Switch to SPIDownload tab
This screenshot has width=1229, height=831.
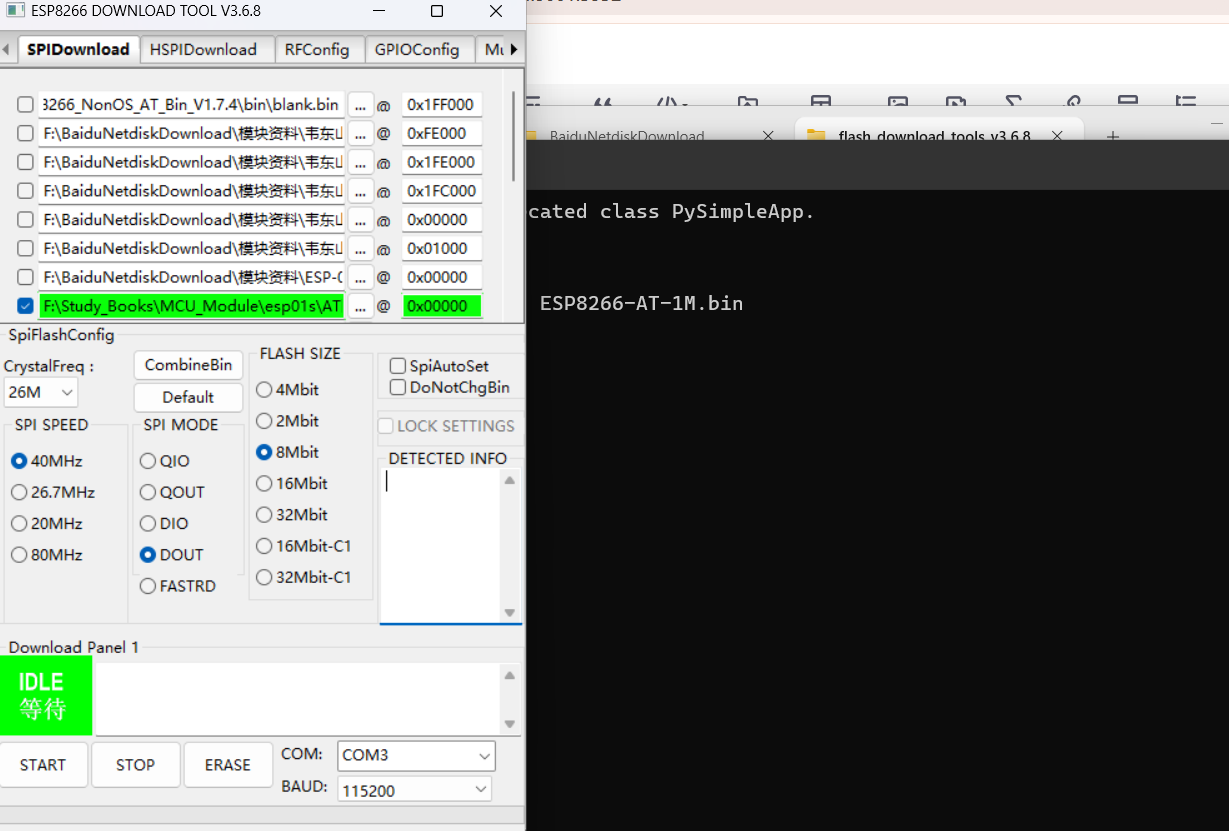[x=78, y=49]
